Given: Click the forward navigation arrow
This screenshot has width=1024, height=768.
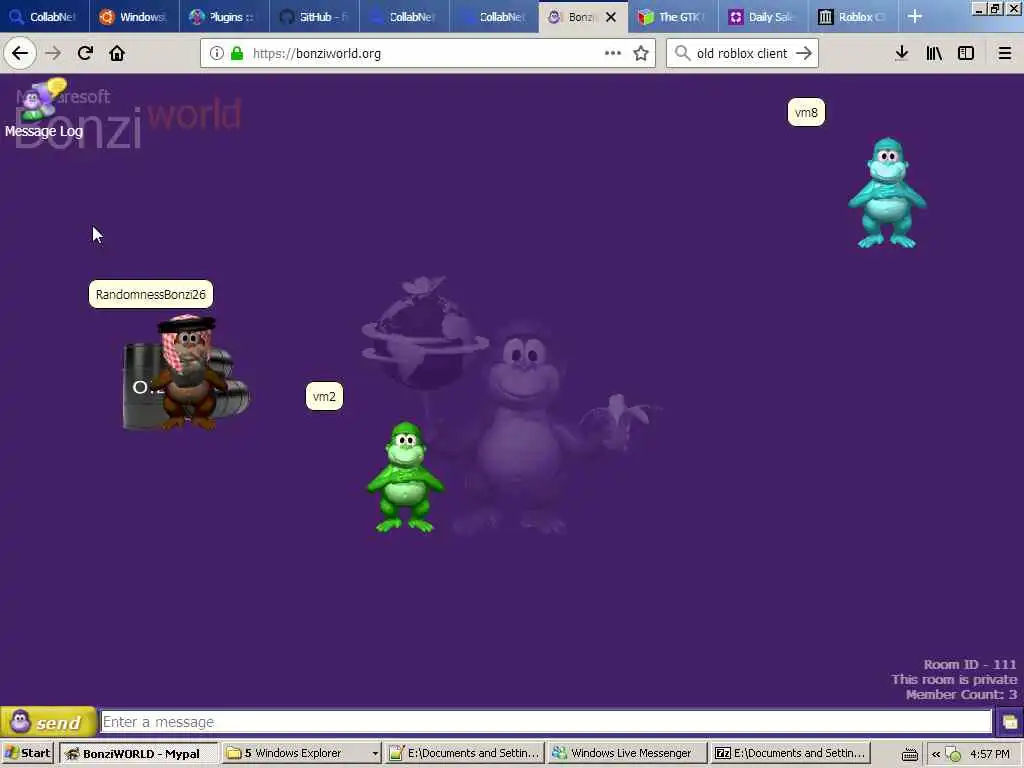Looking at the screenshot, I should [53, 53].
